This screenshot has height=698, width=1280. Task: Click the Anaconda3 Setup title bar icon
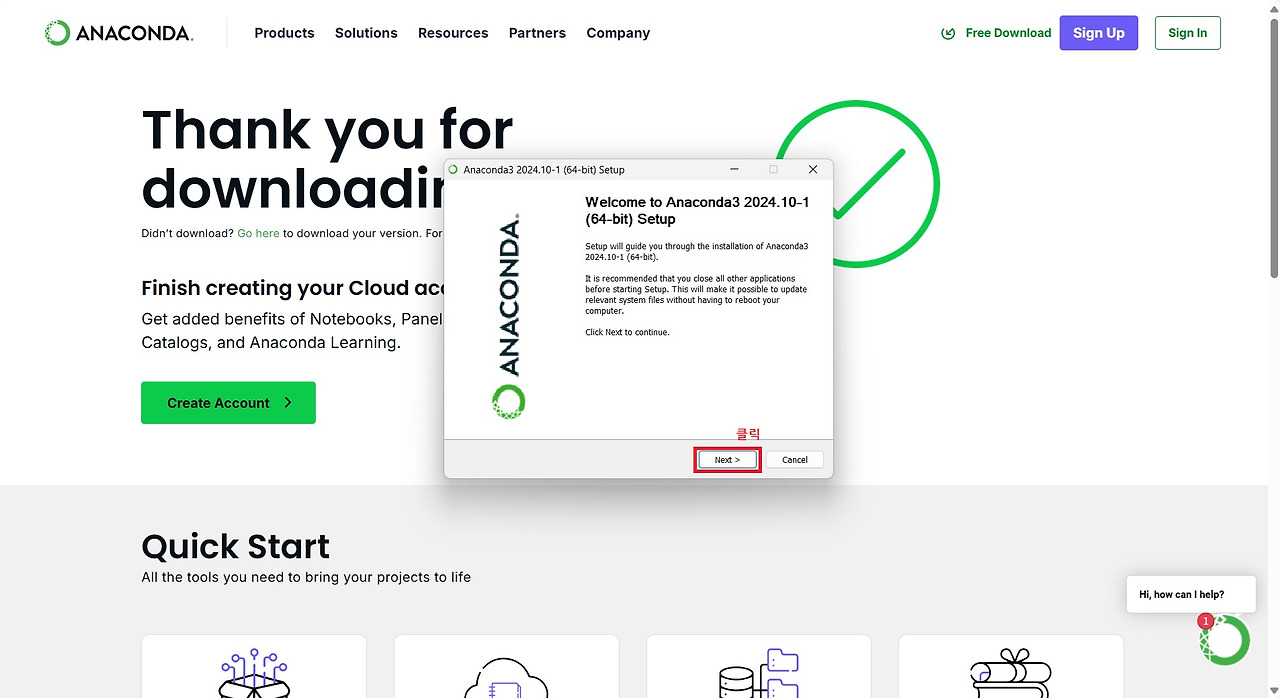click(x=453, y=170)
